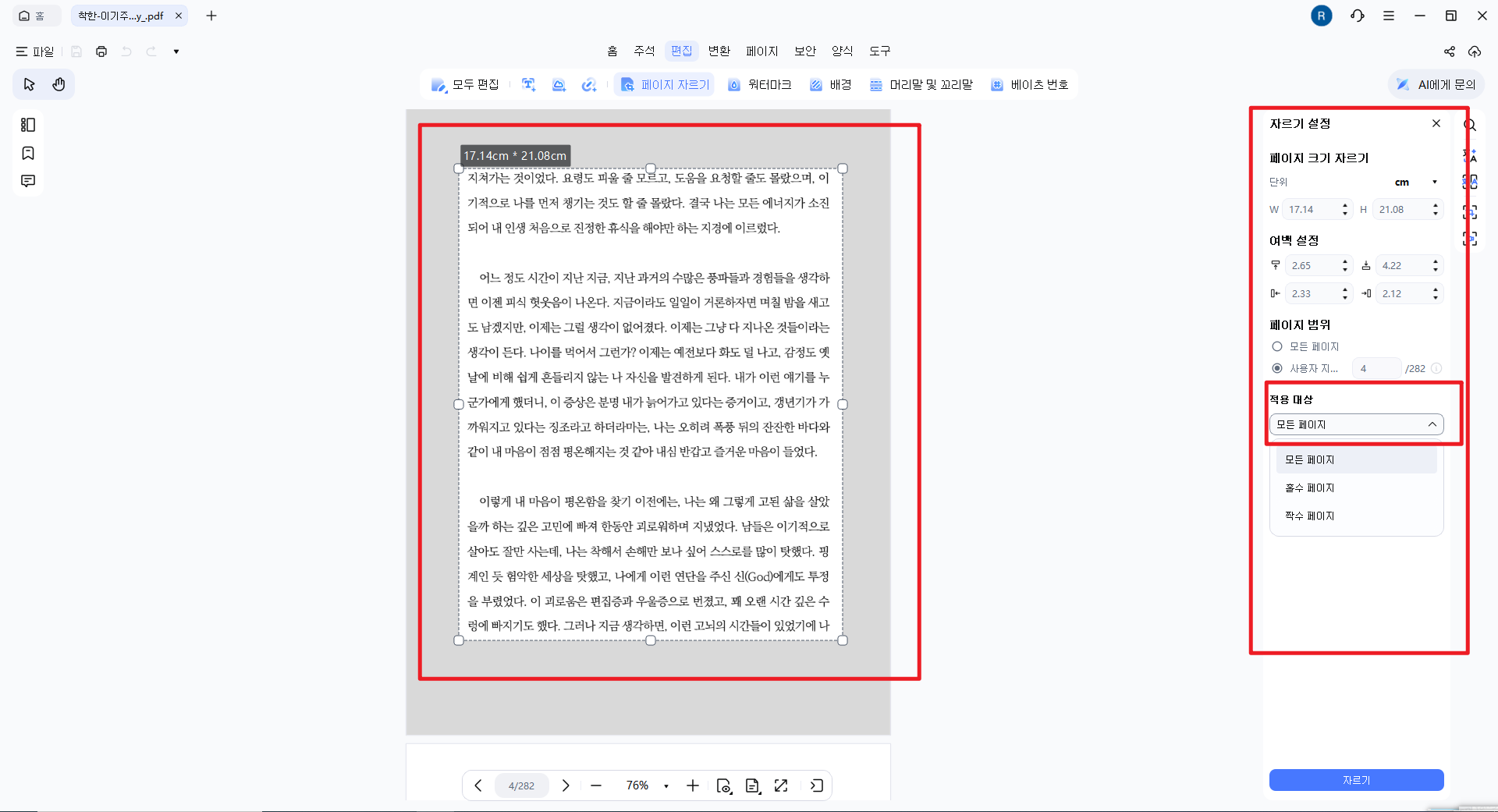Click the cloud upload icon
The height and width of the screenshot is (812, 1498).
click(x=1475, y=51)
